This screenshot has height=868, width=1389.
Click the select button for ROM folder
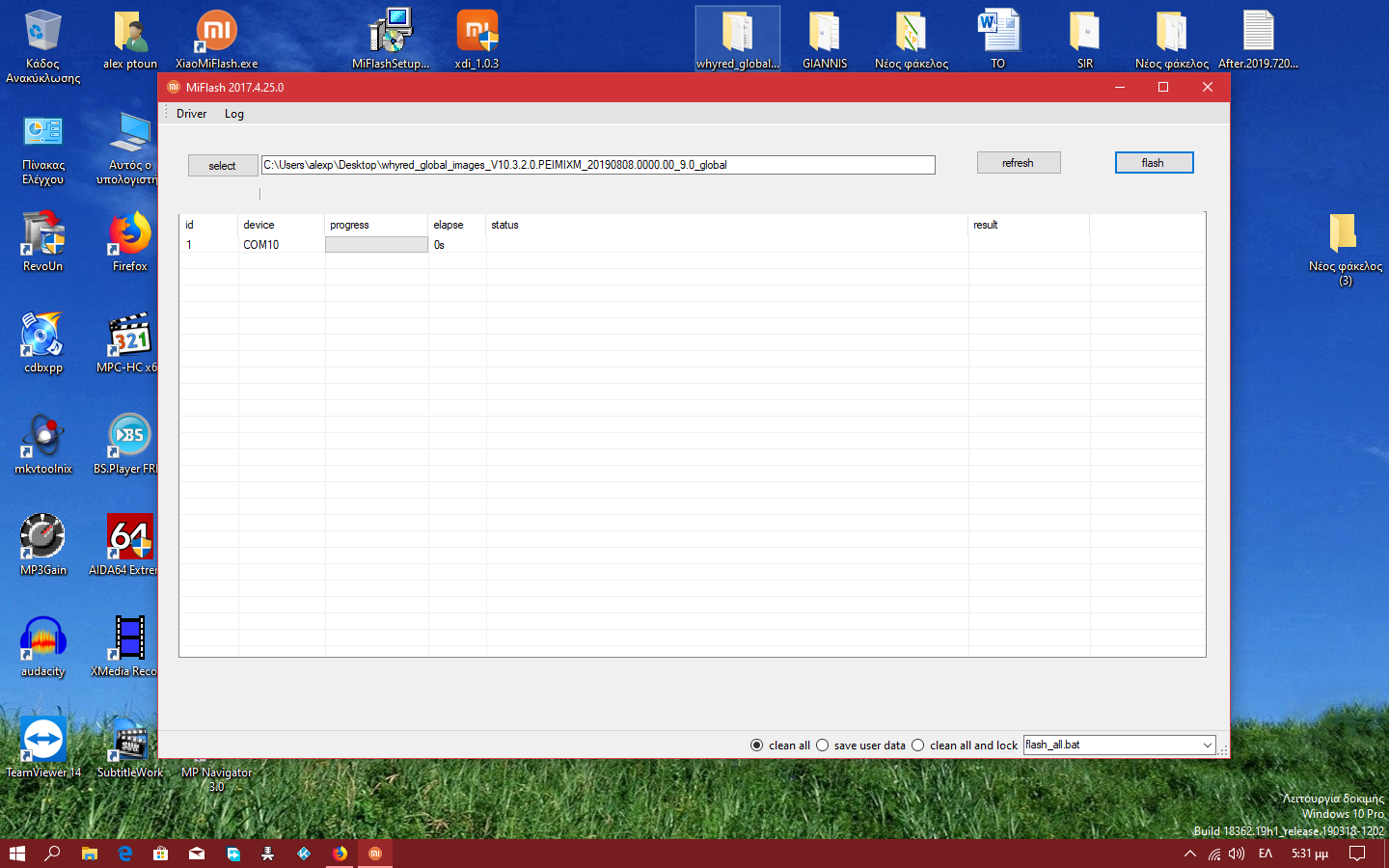(222, 166)
